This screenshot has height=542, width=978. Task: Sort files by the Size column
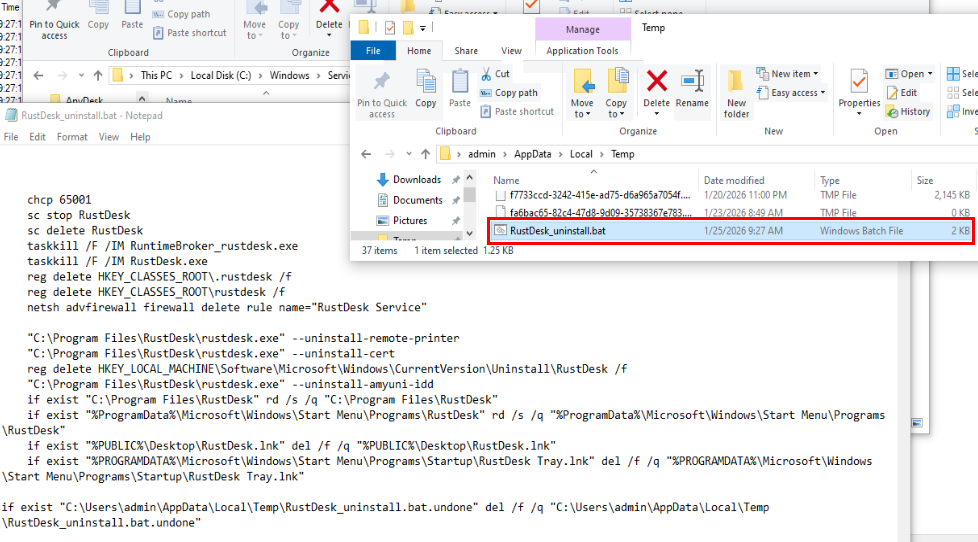[925, 180]
